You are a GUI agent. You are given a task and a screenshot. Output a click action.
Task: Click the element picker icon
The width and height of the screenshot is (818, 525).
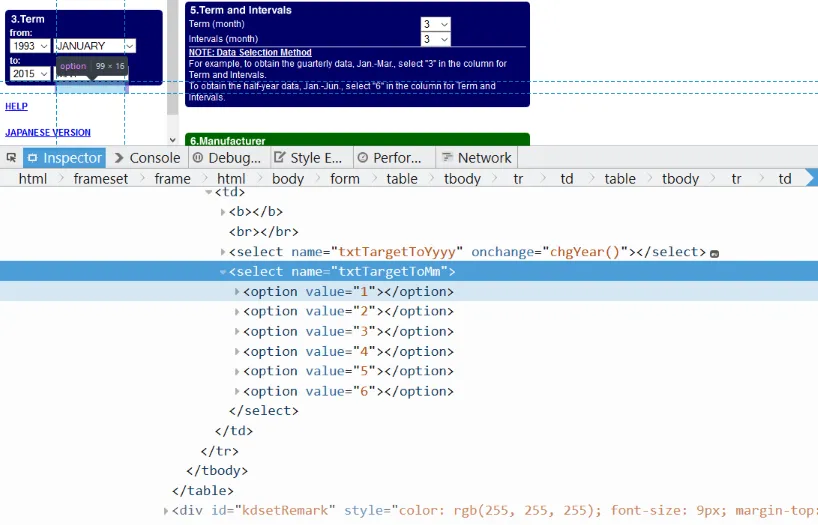pos(11,158)
